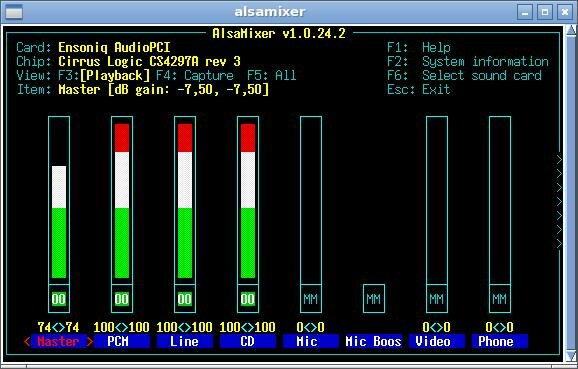
Task: Click the scrollbar down arrow
Action: pos(571,355)
